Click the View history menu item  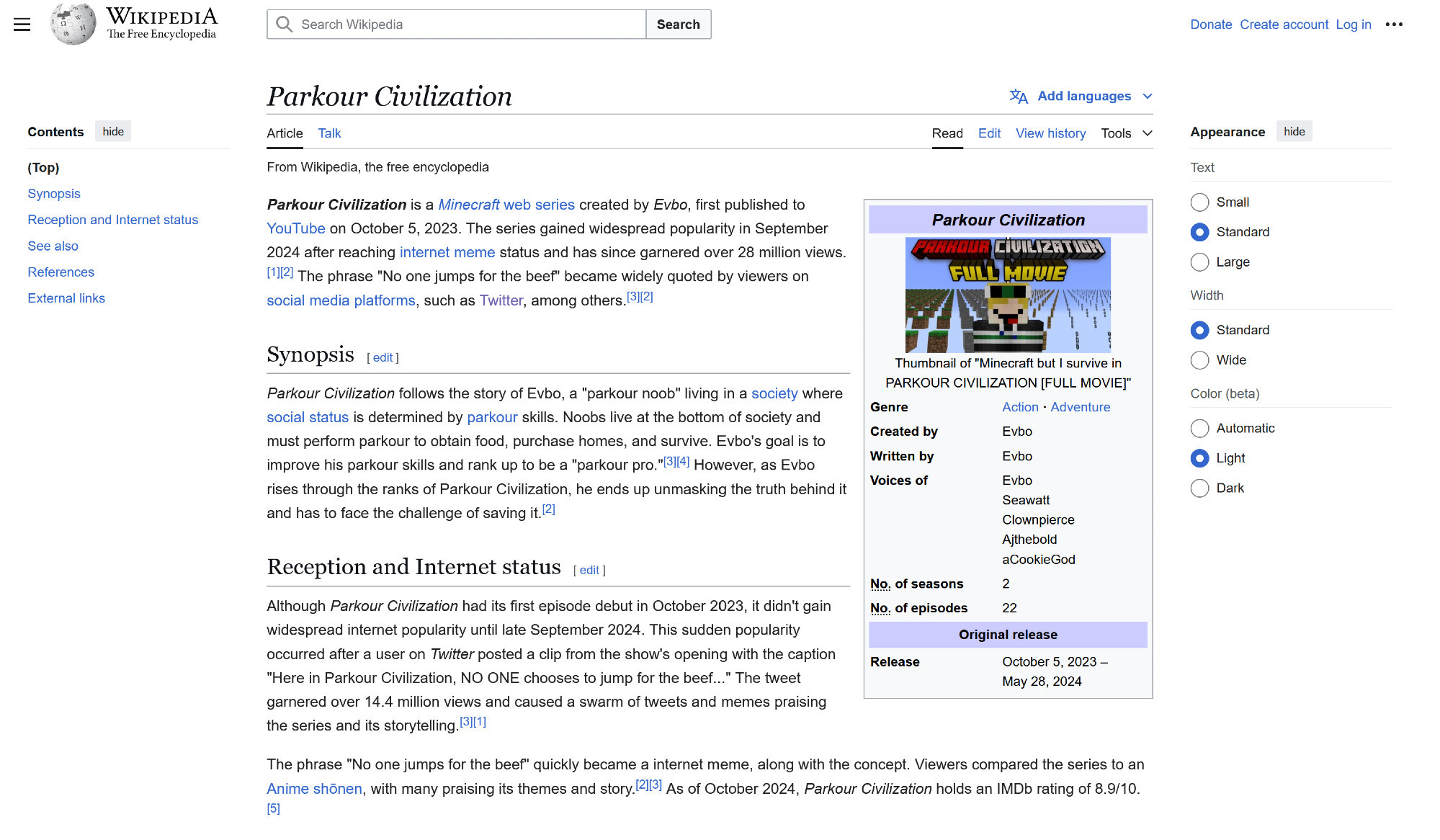pos(1050,133)
